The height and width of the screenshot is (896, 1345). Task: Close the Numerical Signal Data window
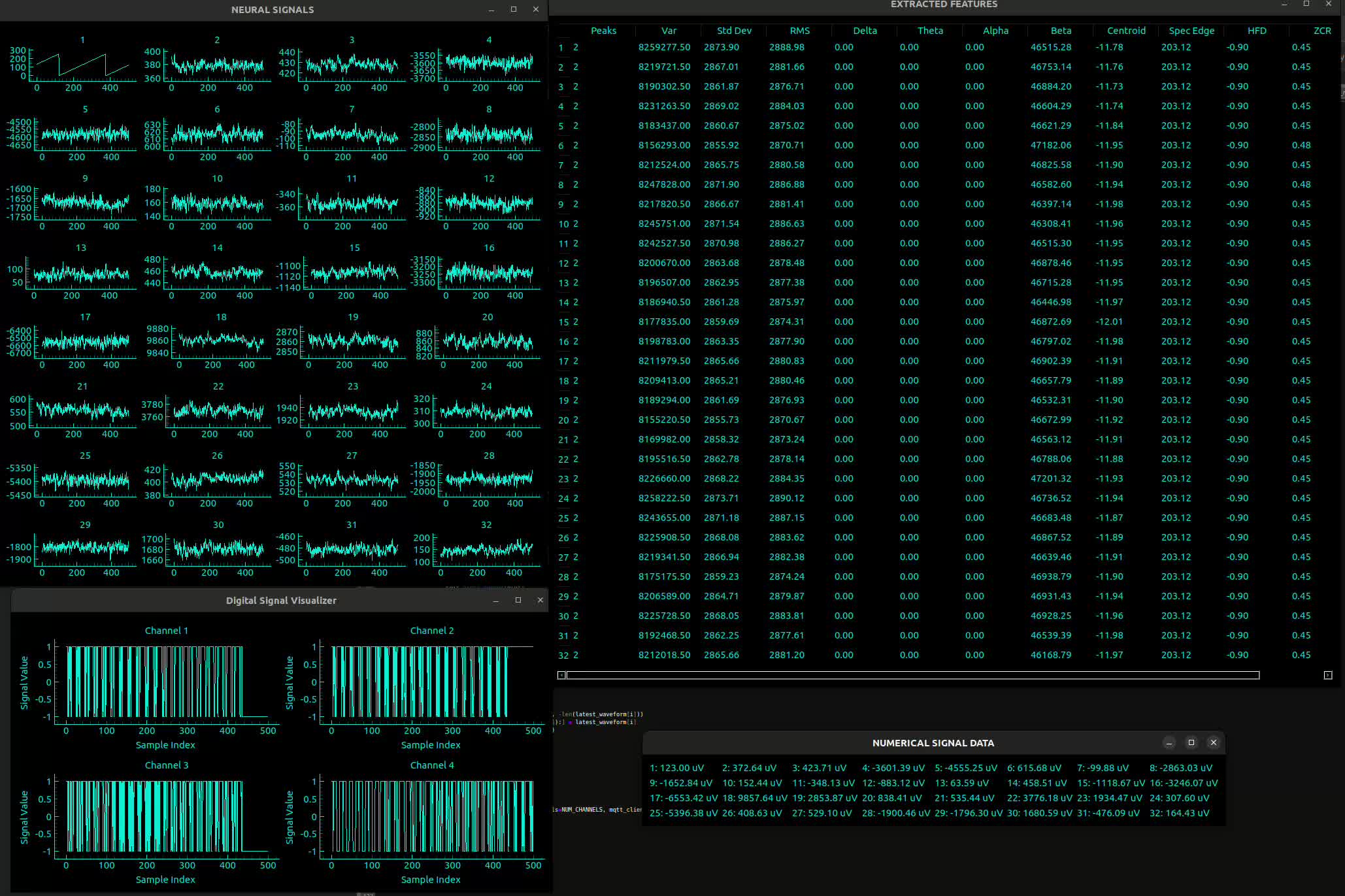click(x=1214, y=742)
